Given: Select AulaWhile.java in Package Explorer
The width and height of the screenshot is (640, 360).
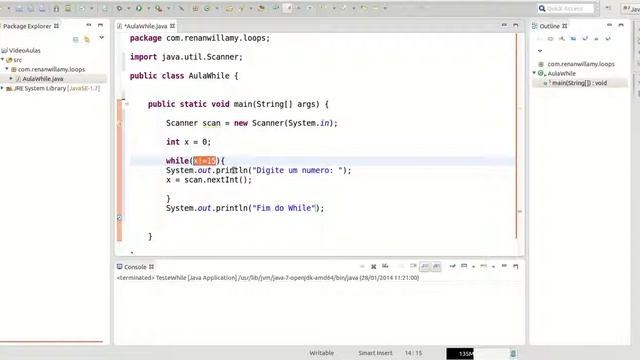Looking at the screenshot, I should tap(42, 79).
